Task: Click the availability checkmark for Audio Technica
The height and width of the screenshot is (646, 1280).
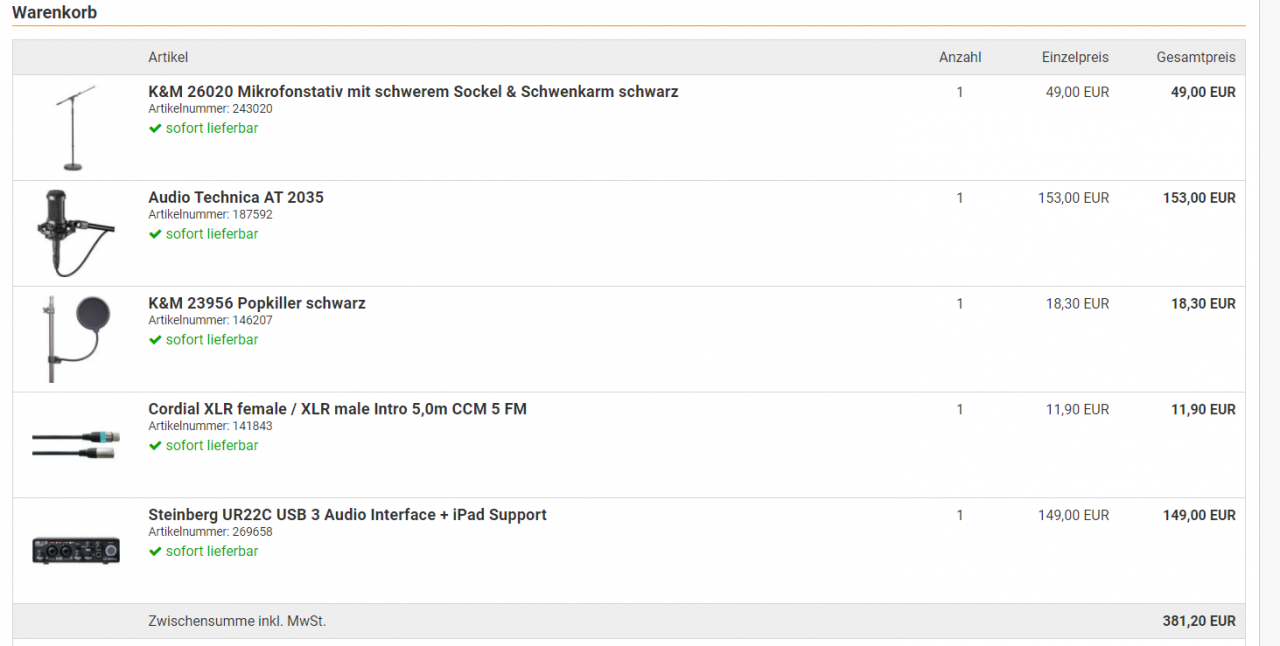Action: [x=155, y=234]
